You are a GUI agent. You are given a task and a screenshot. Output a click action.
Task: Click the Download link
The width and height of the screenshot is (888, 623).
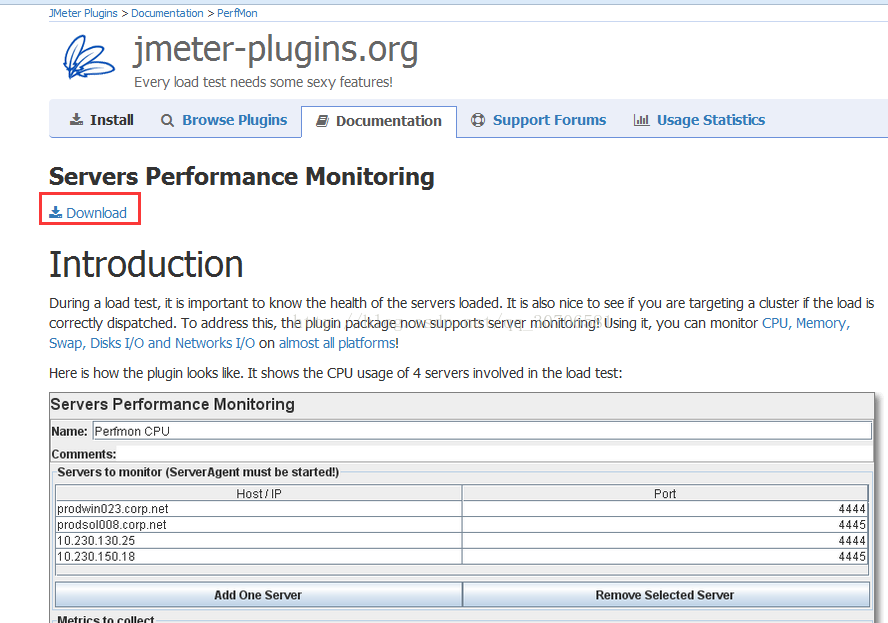tap(96, 213)
